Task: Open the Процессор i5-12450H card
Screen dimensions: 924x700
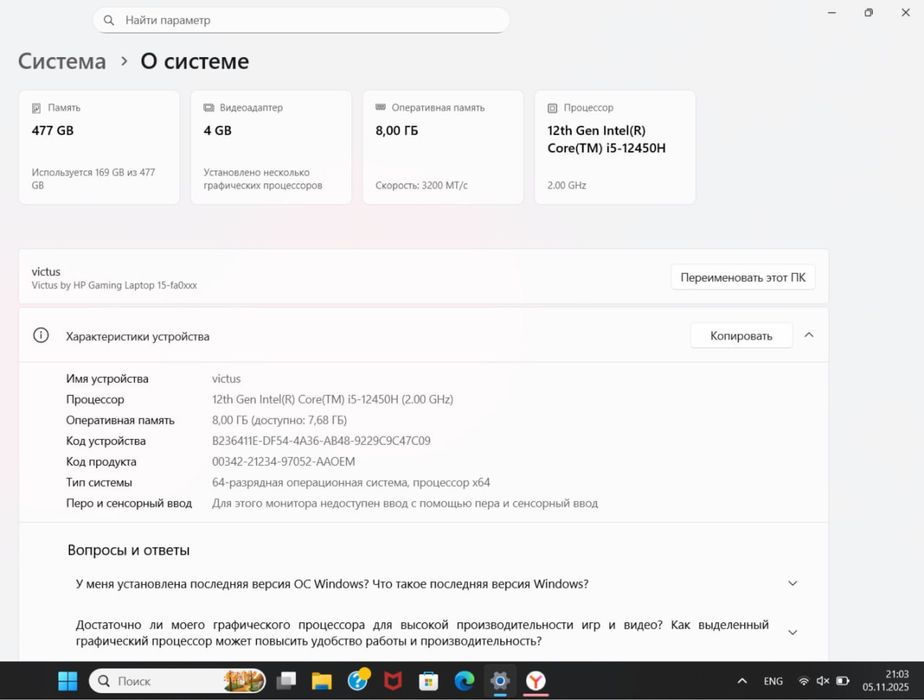Action: [x=615, y=147]
